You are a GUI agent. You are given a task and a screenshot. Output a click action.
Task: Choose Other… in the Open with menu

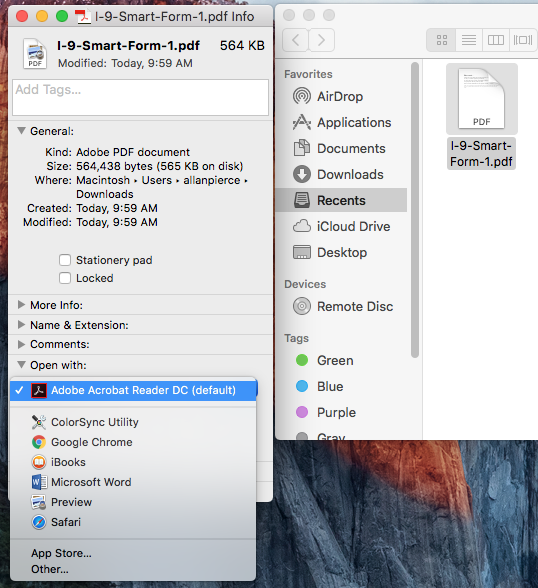[49, 569]
